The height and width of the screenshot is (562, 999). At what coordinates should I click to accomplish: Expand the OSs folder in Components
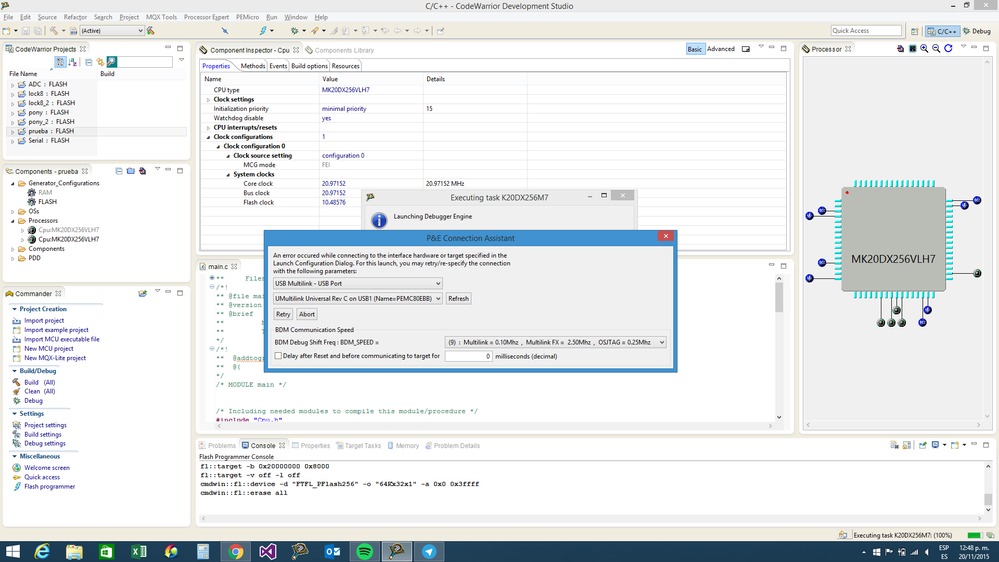[13, 212]
